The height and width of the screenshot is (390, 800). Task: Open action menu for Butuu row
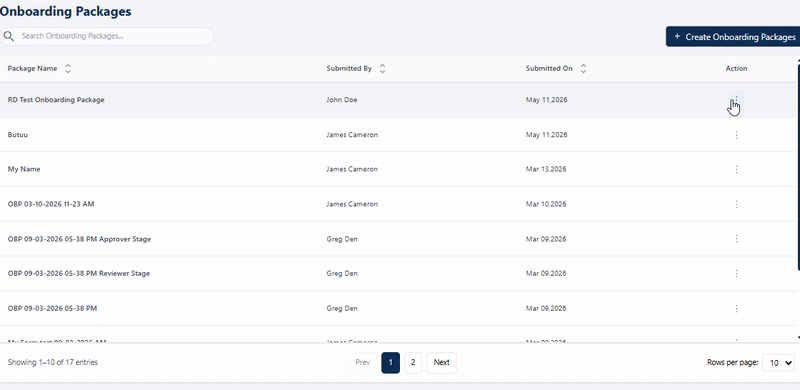736,135
